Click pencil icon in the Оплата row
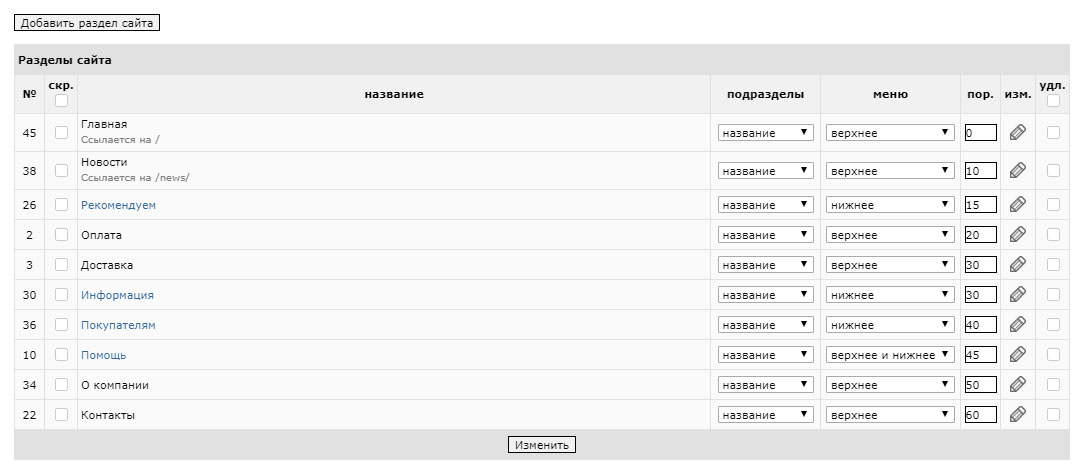Viewport: 1084px width, 474px height. click(x=1017, y=234)
